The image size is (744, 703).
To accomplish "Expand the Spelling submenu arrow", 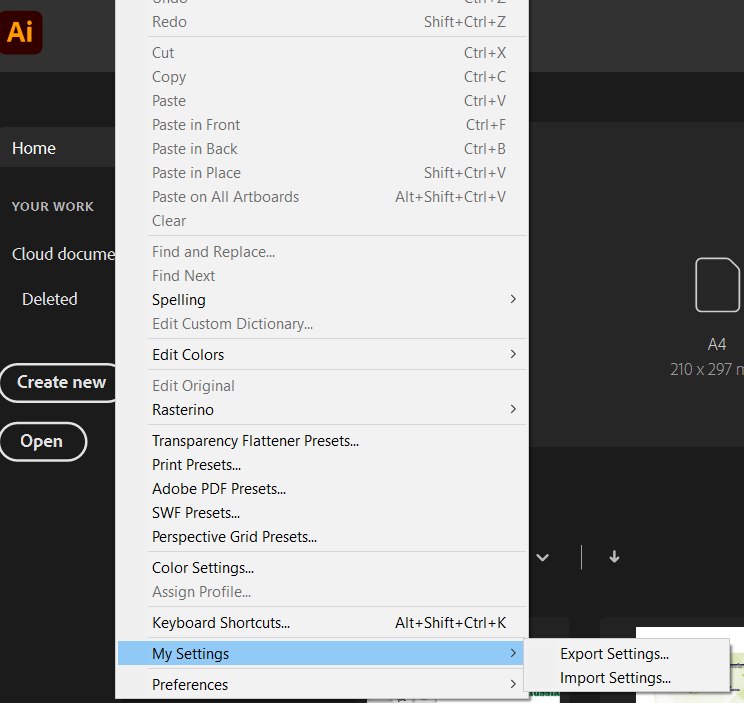I will click(x=513, y=299).
